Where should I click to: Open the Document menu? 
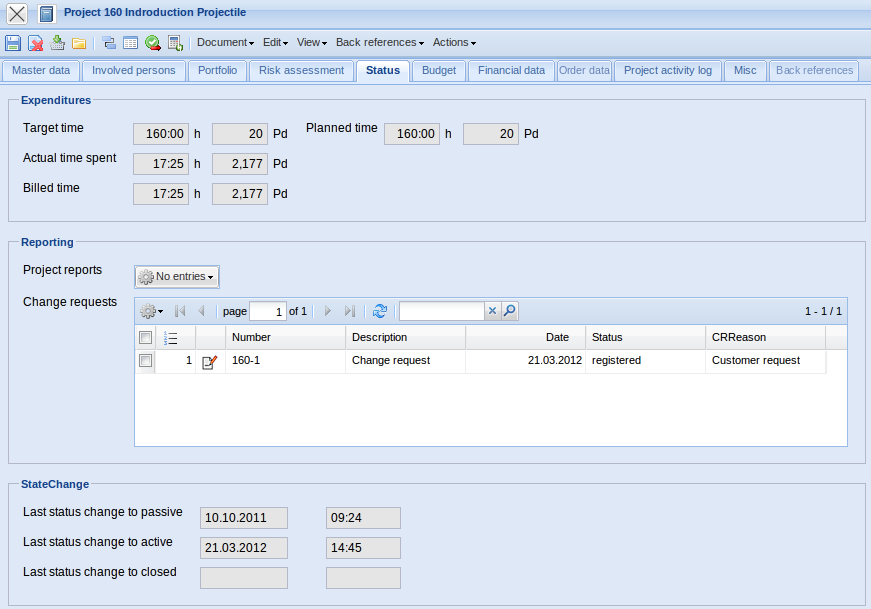tap(225, 43)
